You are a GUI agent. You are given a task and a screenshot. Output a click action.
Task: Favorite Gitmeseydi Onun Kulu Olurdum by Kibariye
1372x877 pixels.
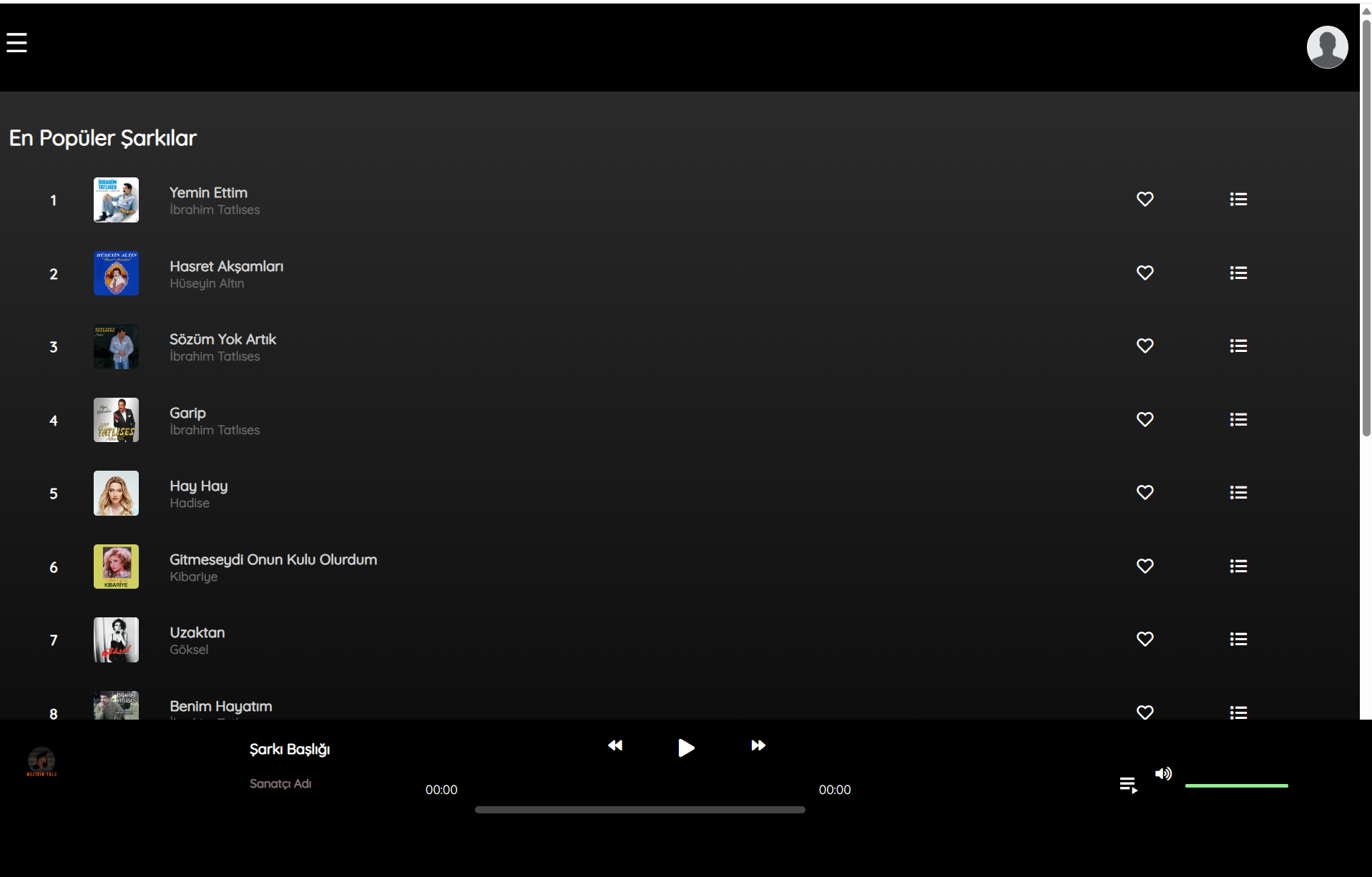coord(1145,566)
